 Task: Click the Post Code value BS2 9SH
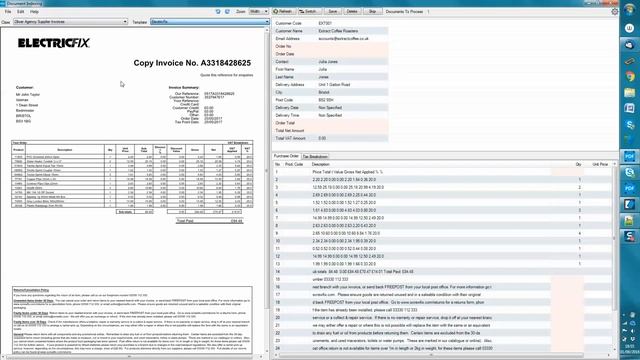click(x=326, y=100)
